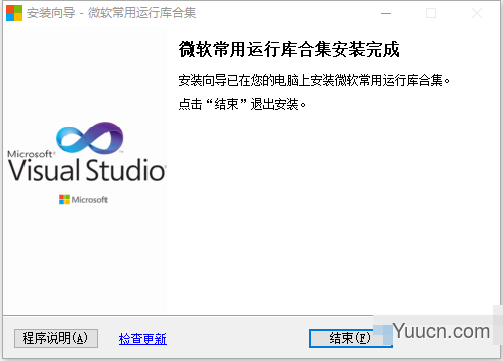
Task: Click the text 点击“结束”退出安装
Action: [x=242, y=104]
